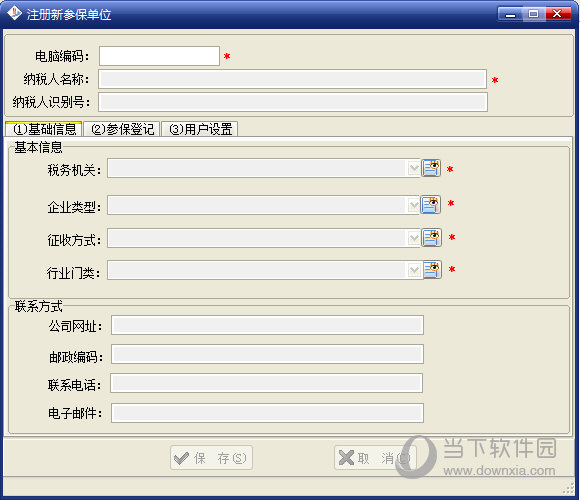Click the 行业门类 combo box field
The image size is (580, 500).
point(264,270)
